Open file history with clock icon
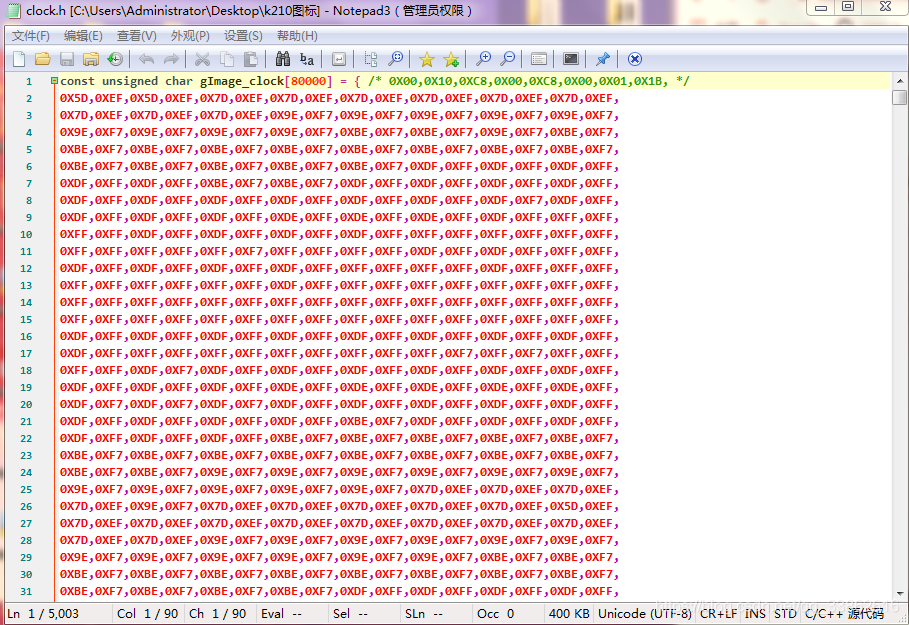 pyautogui.click(x=115, y=59)
